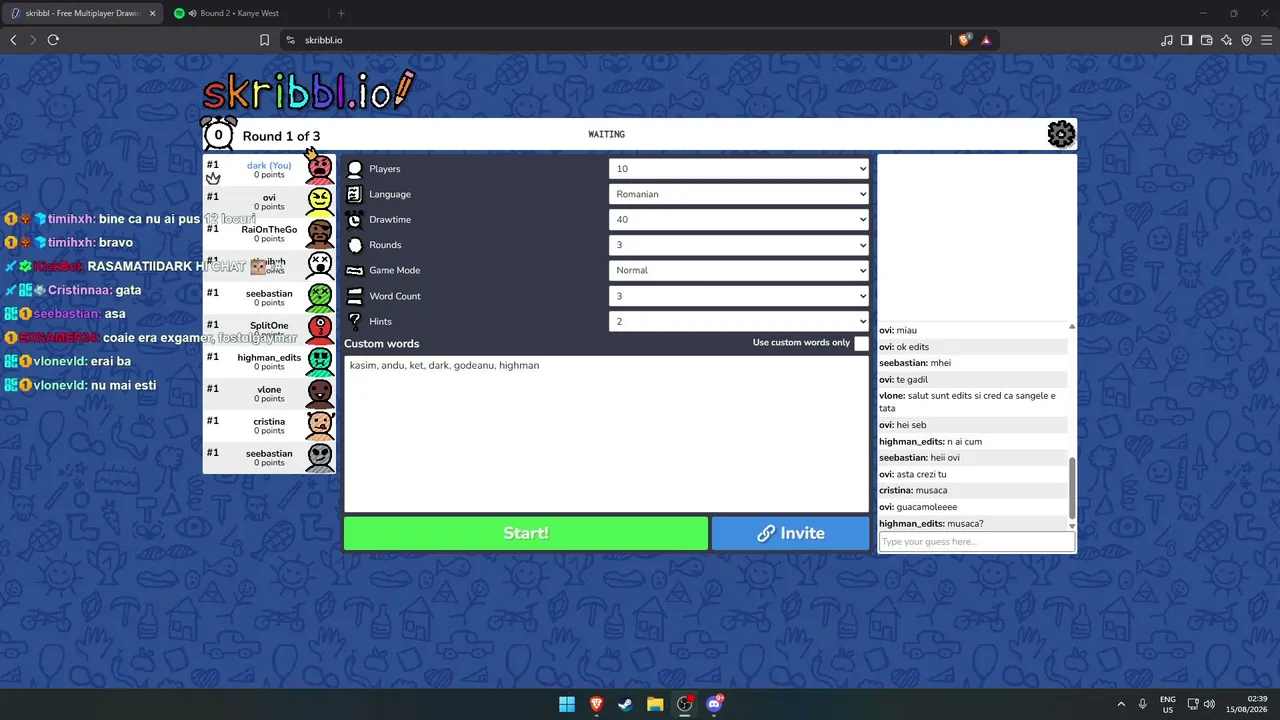Viewport: 1280px width, 720px height.
Task: Select the player name vlone
Action: pyautogui.click(x=269, y=389)
